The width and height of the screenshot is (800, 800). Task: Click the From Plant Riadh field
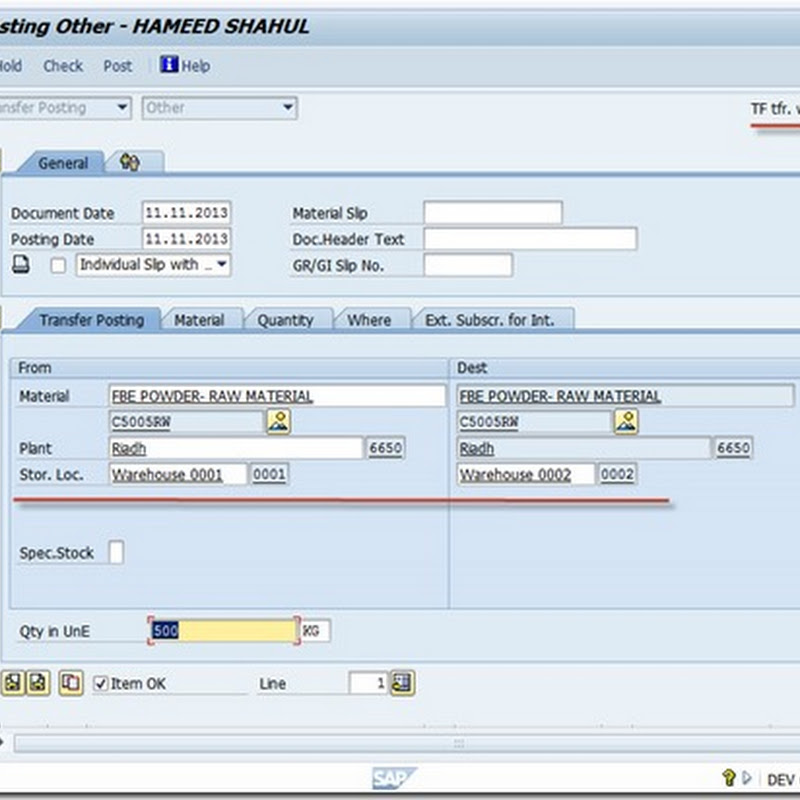[235, 448]
